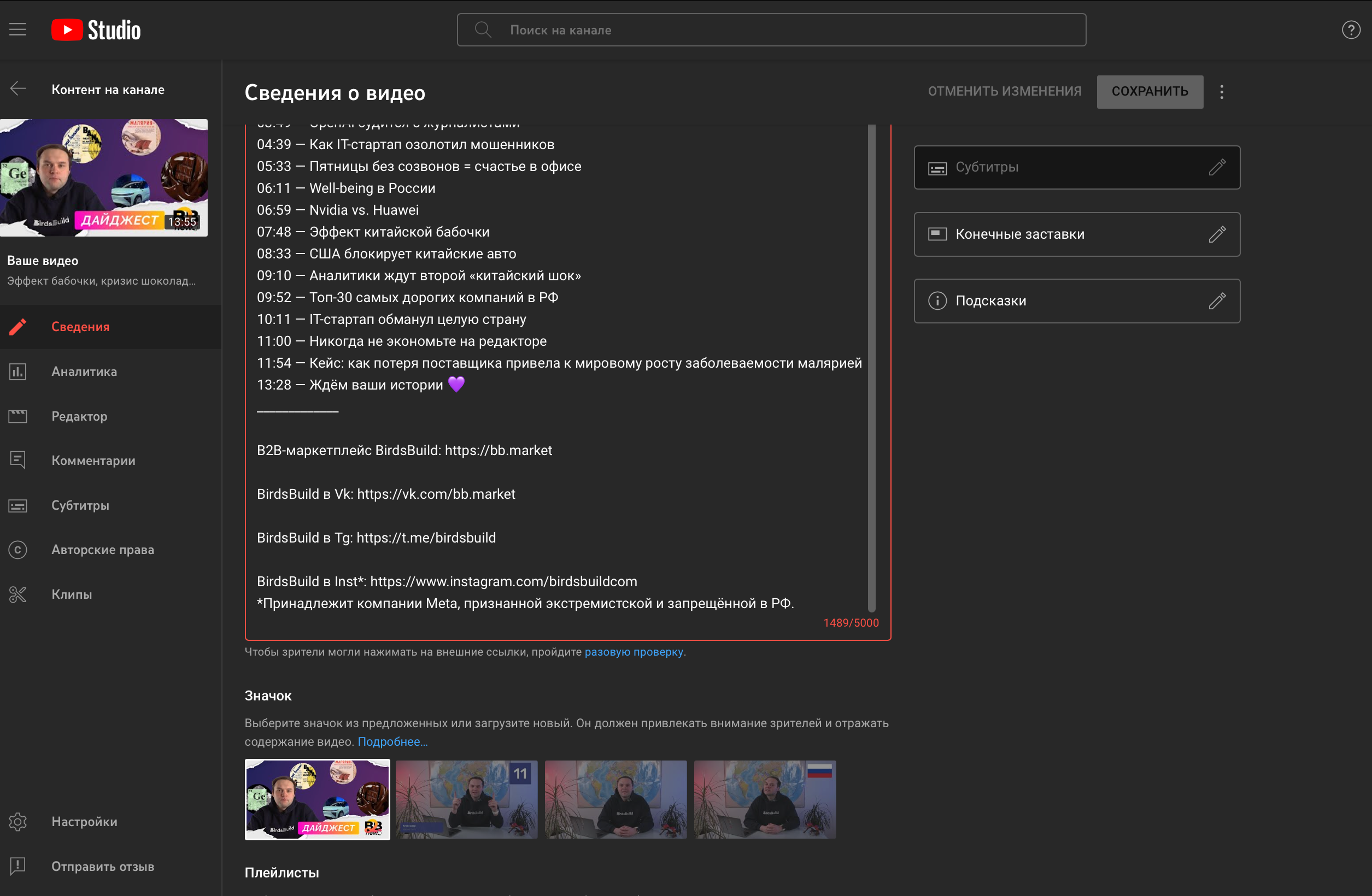Click the edit pencil on Конечные заставки

(x=1217, y=234)
